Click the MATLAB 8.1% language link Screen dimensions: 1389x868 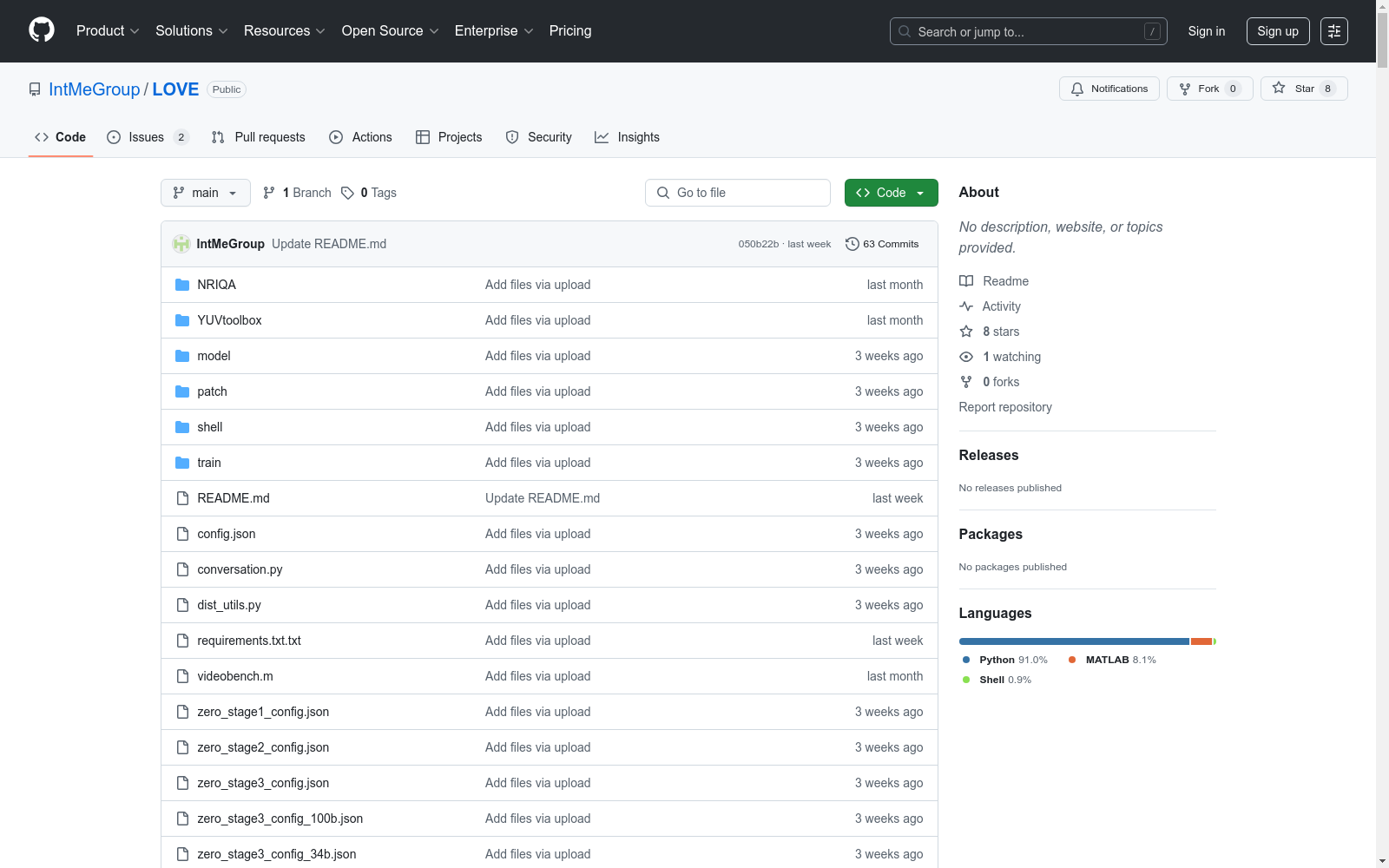tap(1112, 660)
